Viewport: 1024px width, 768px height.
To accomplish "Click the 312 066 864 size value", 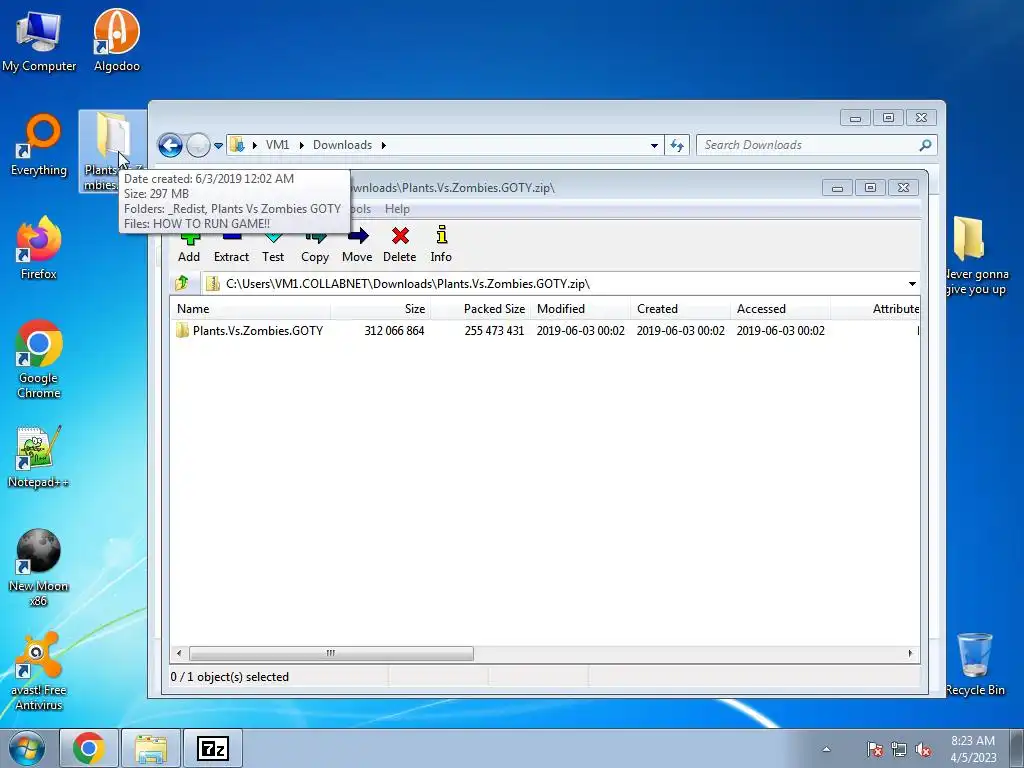I will click(x=394, y=330).
